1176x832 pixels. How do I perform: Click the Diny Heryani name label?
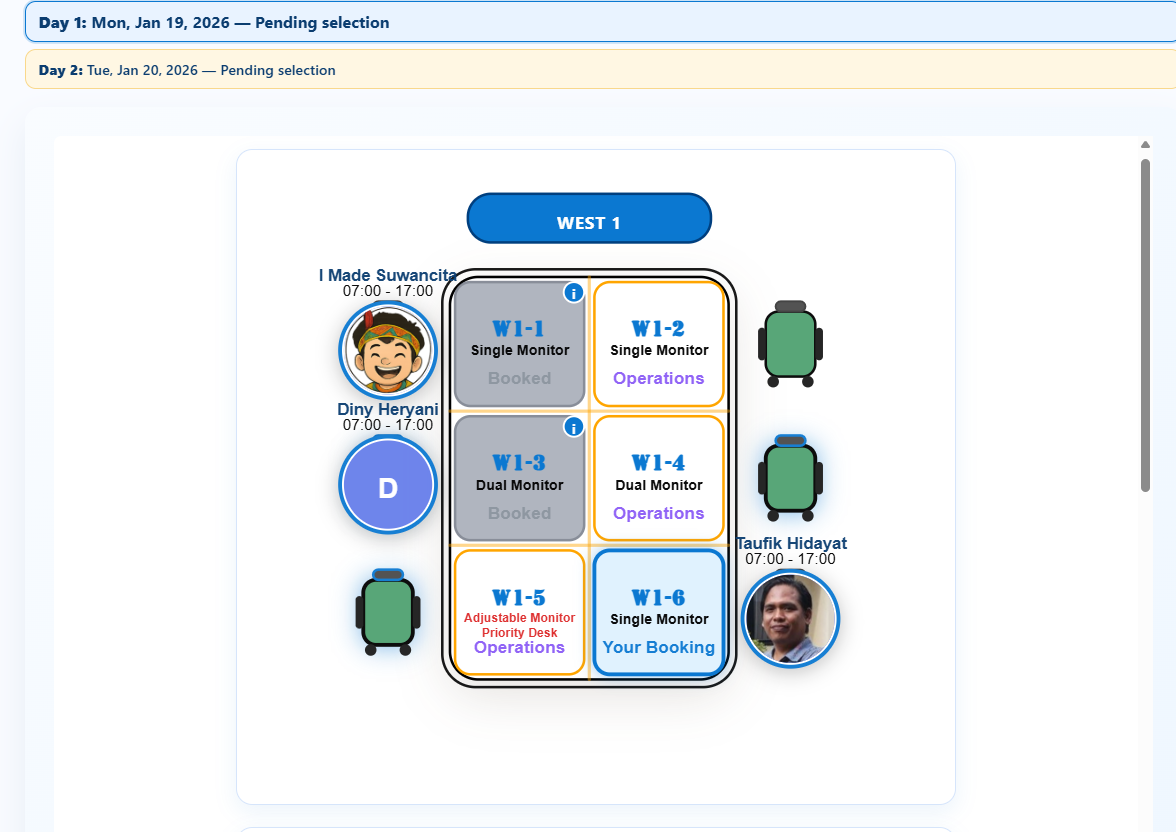click(388, 410)
